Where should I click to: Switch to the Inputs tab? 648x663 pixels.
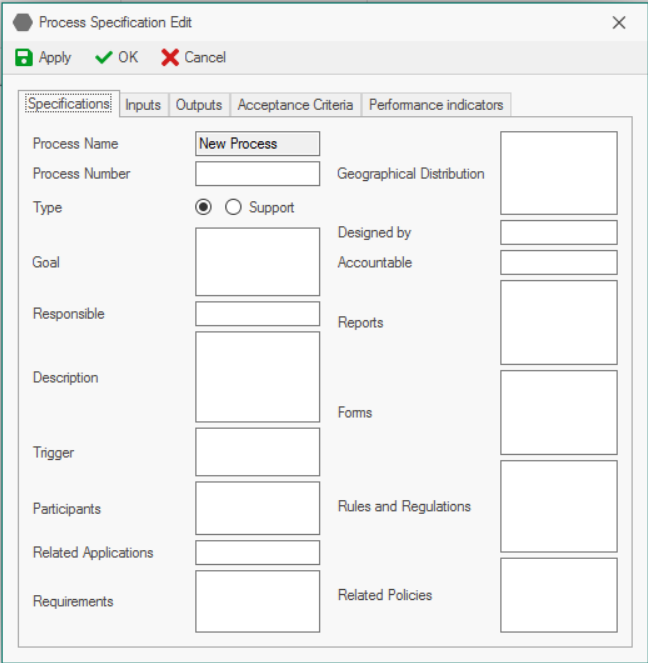(x=143, y=105)
